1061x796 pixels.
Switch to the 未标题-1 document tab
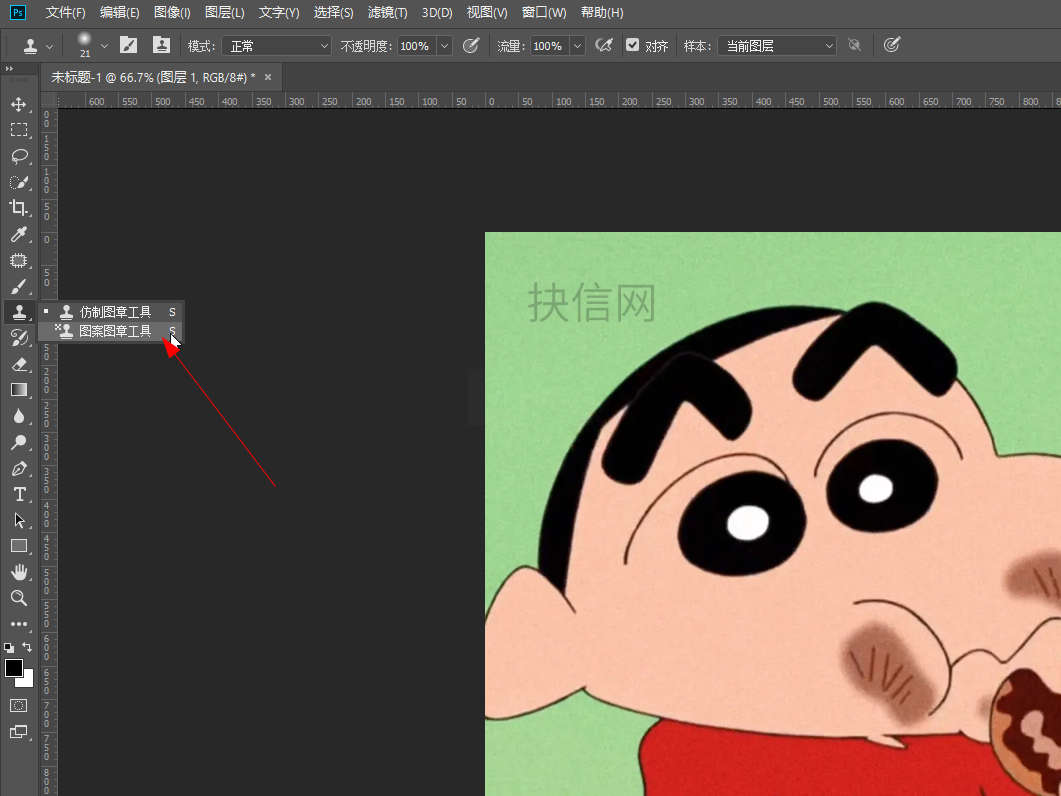point(153,78)
